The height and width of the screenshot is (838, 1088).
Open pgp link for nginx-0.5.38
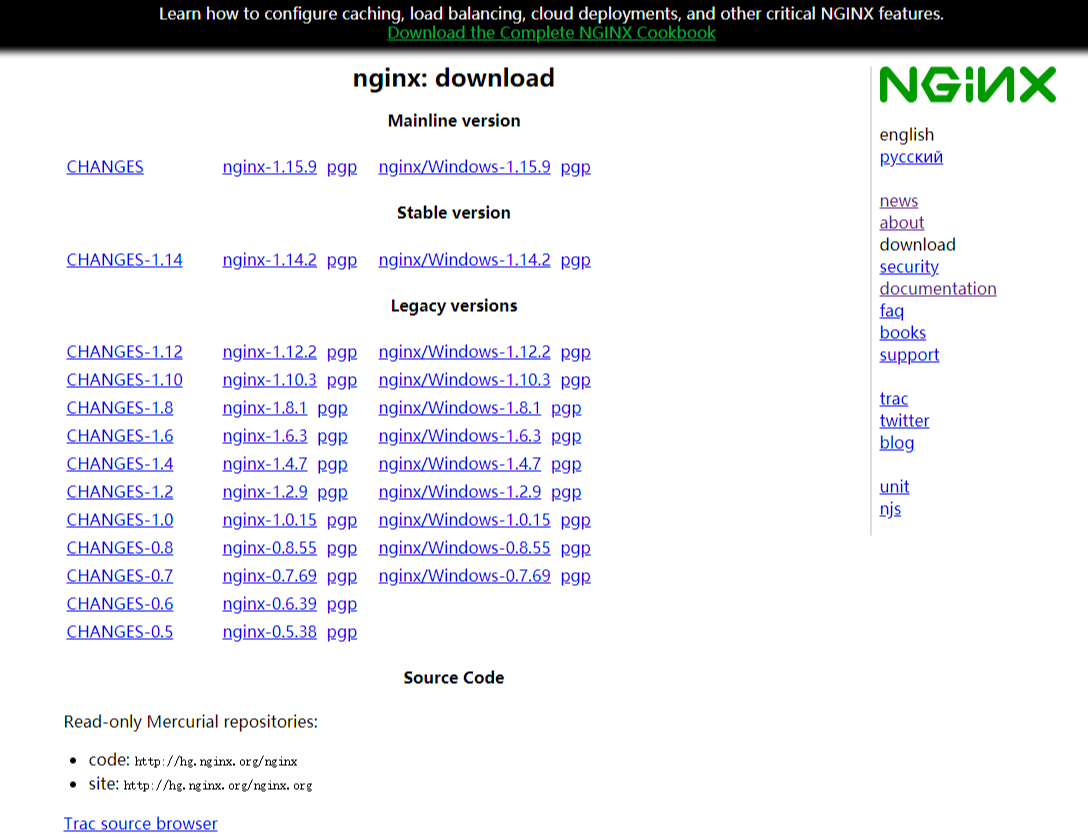coord(341,632)
